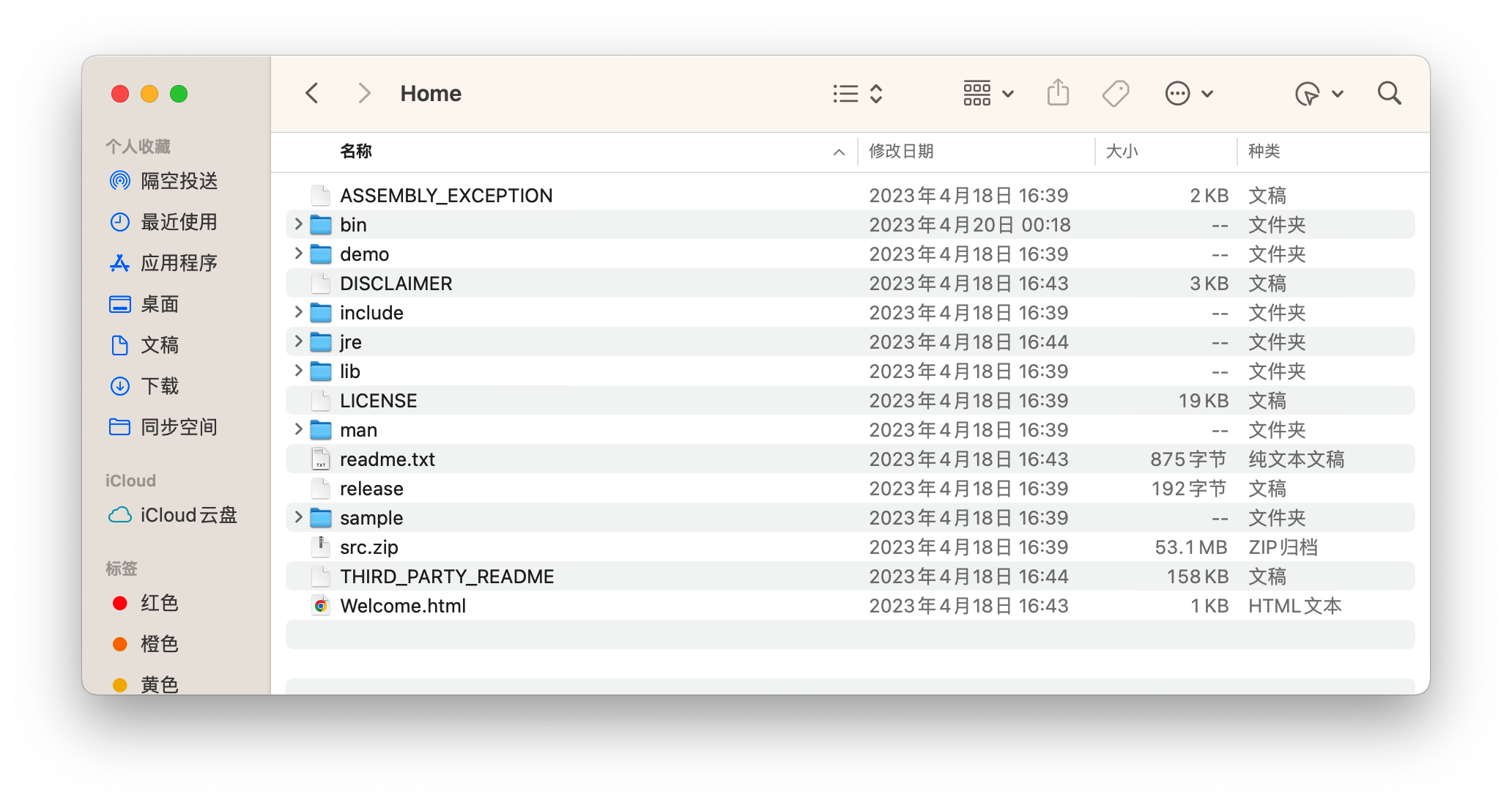Image resolution: width=1512 pixels, height=803 pixels.
Task: Select the lib folder icon
Action: [x=321, y=371]
